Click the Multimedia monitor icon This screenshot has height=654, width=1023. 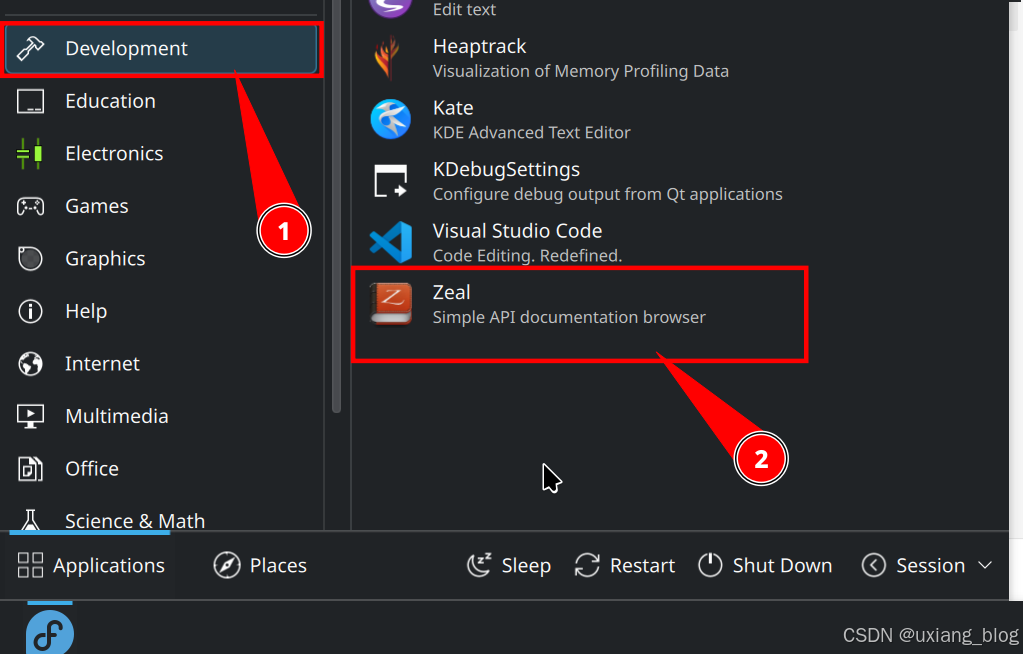tap(30, 416)
